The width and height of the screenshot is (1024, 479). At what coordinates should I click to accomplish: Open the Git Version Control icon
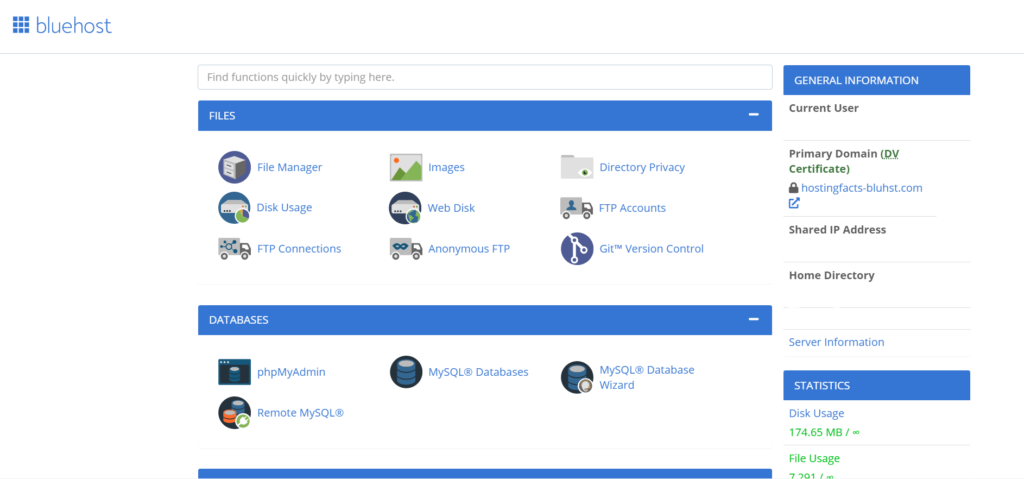577,249
